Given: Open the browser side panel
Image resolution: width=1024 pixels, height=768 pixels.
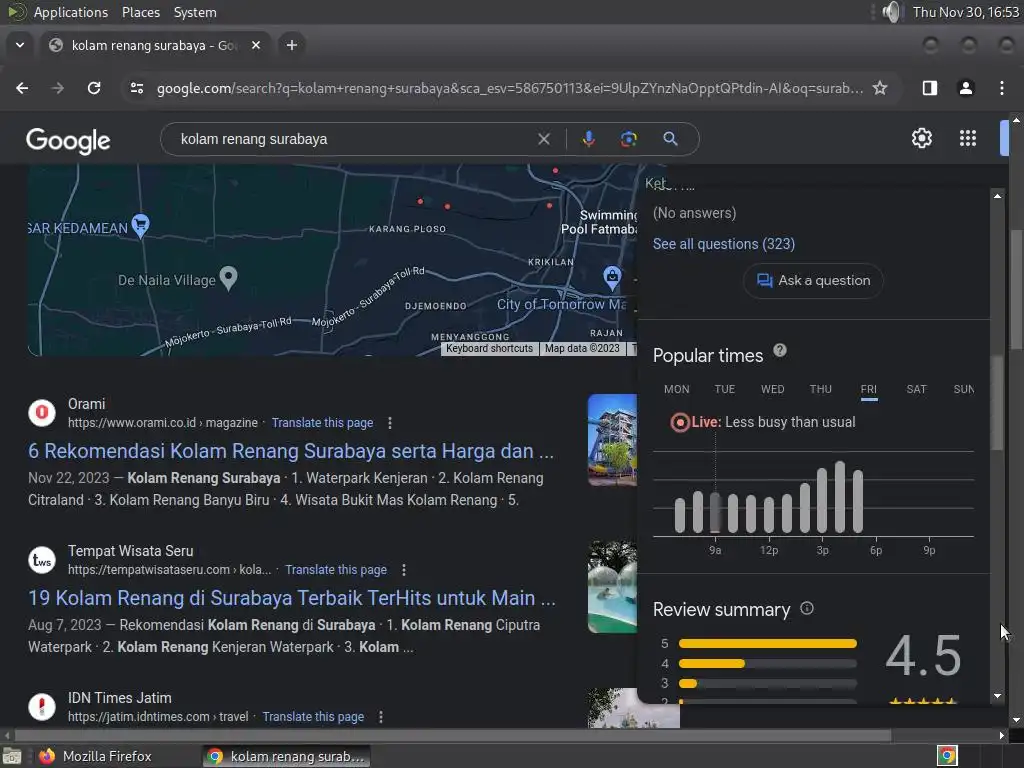Looking at the screenshot, I should click(930, 88).
